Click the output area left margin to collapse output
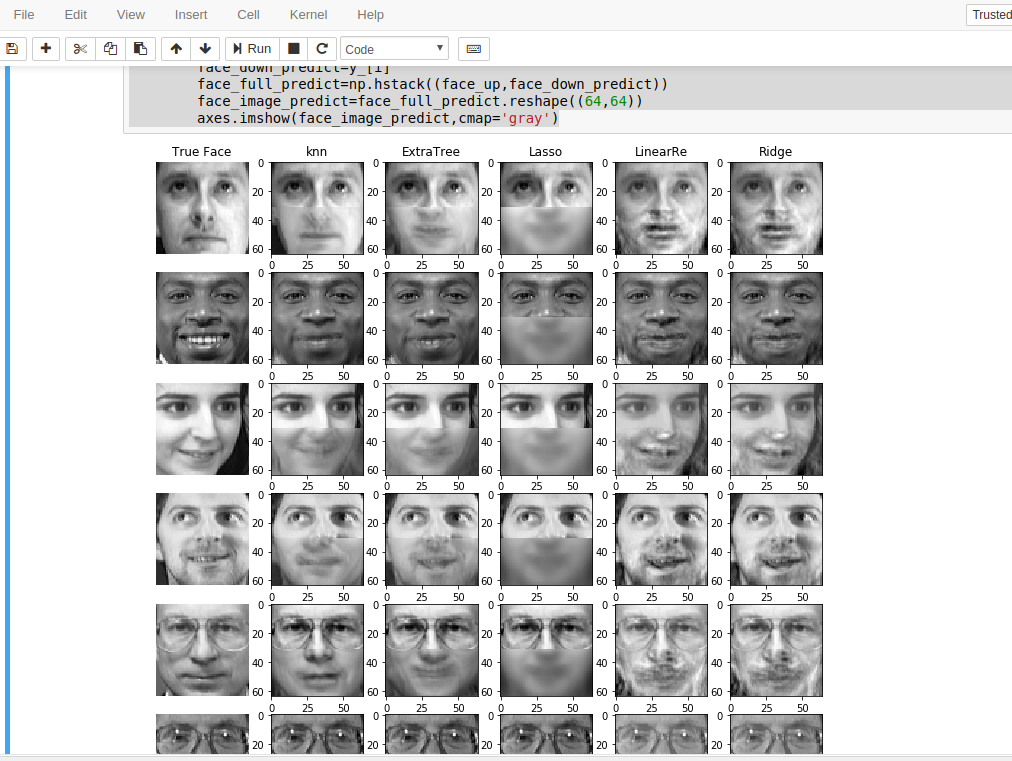The height and width of the screenshot is (761, 1012). (68, 445)
